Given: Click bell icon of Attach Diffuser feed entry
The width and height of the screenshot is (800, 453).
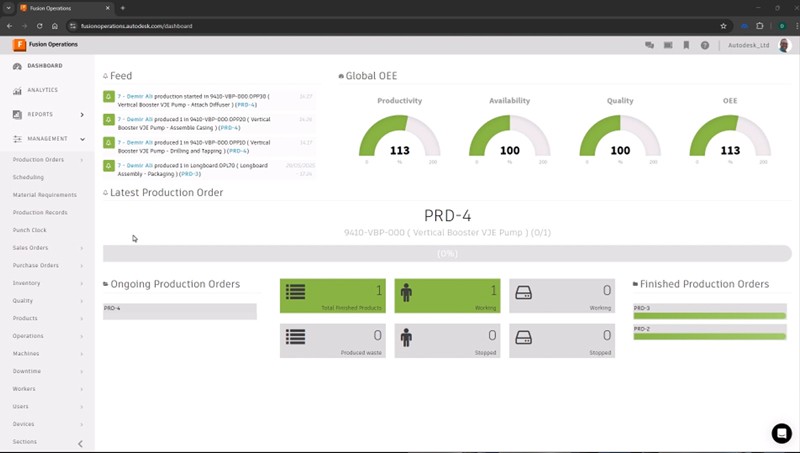Looking at the screenshot, I should click(x=109, y=96).
